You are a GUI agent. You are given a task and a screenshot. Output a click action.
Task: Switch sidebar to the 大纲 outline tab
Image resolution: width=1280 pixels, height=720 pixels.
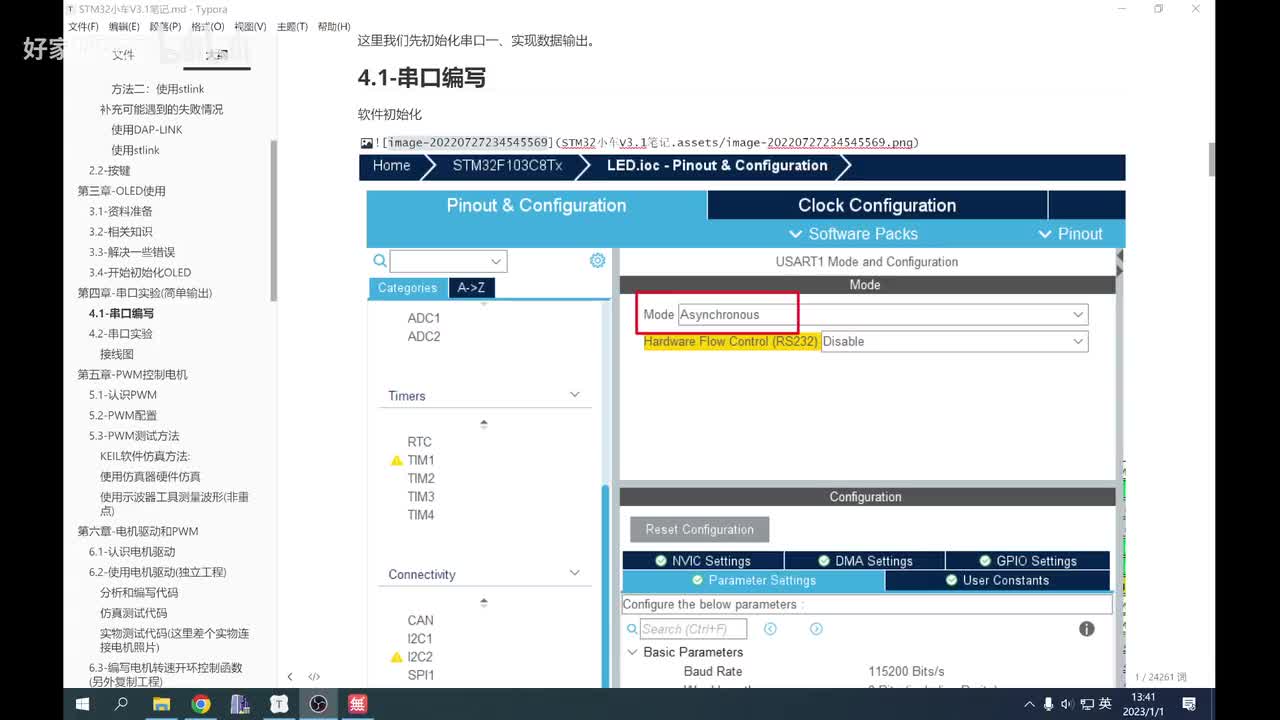(216, 55)
